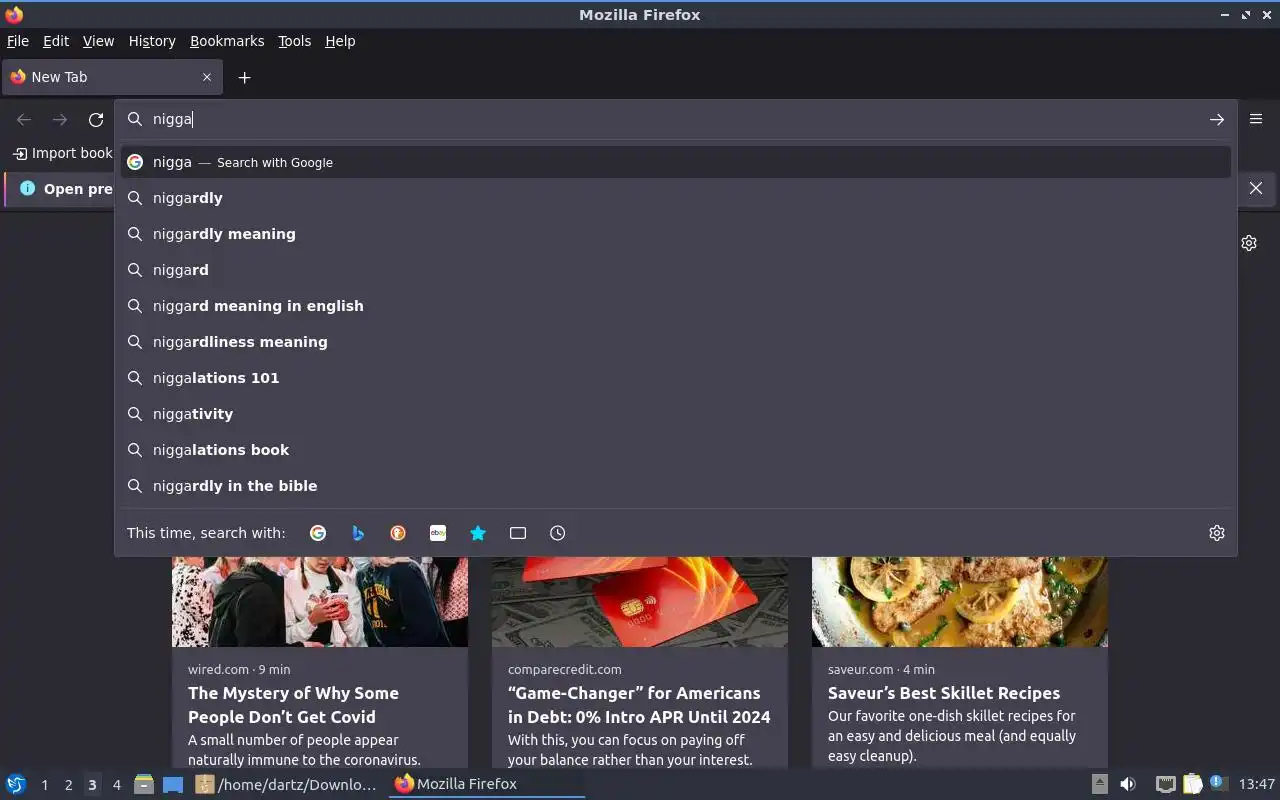
Task: Open the Help menu
Action: (340, 41)
